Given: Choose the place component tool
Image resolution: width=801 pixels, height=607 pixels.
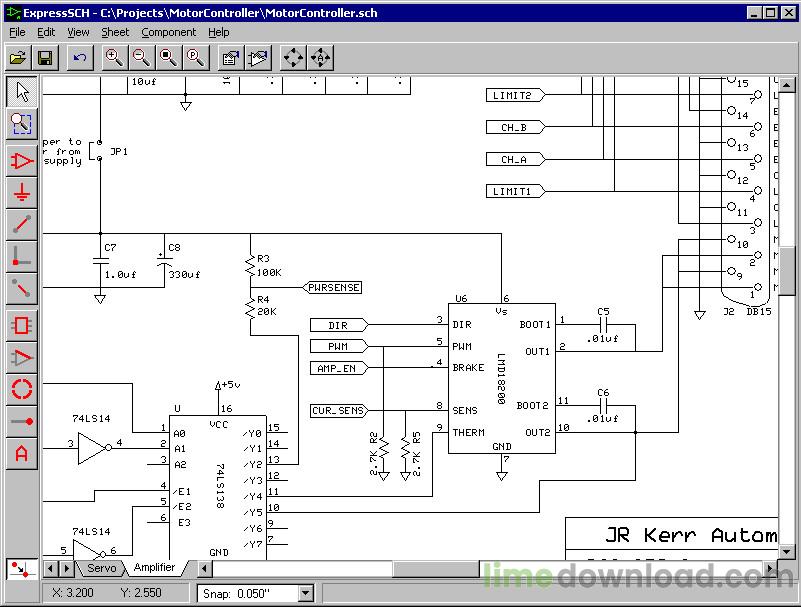Looking at the screenshot, I should click(22, 161).
